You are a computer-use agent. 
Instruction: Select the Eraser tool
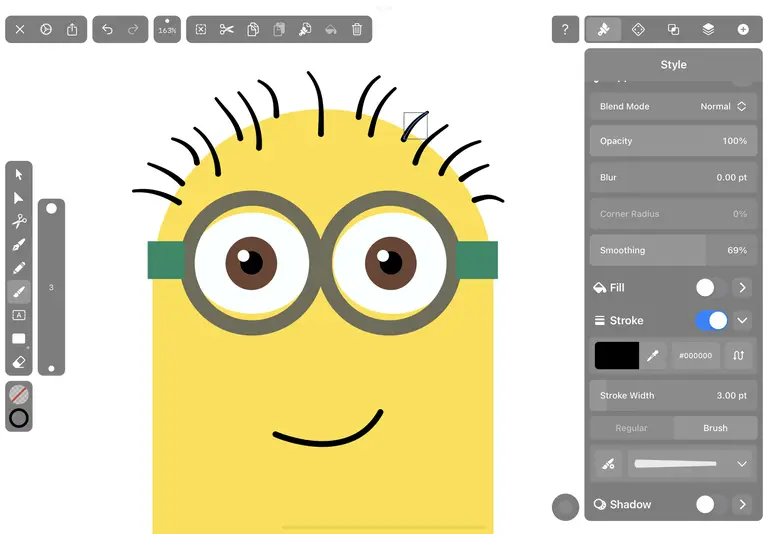pos(19,362)
